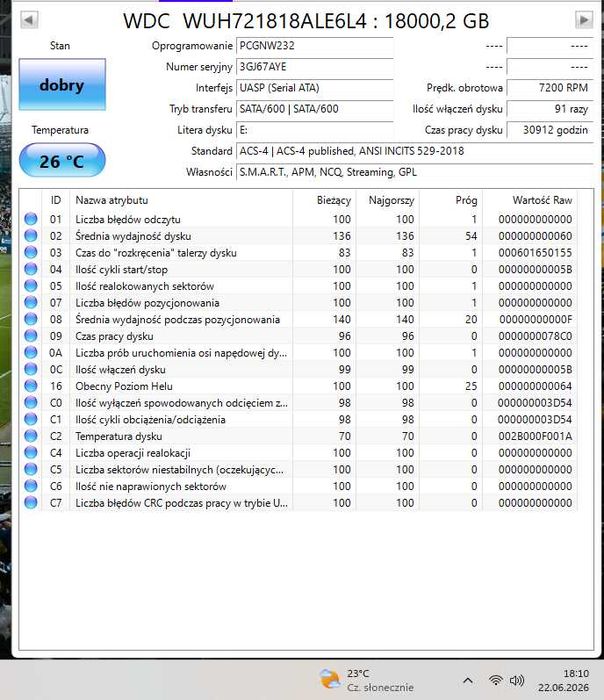Select status orb for attribute C1
The height and width of the screenshot is (700, 604).
[31, 419]
